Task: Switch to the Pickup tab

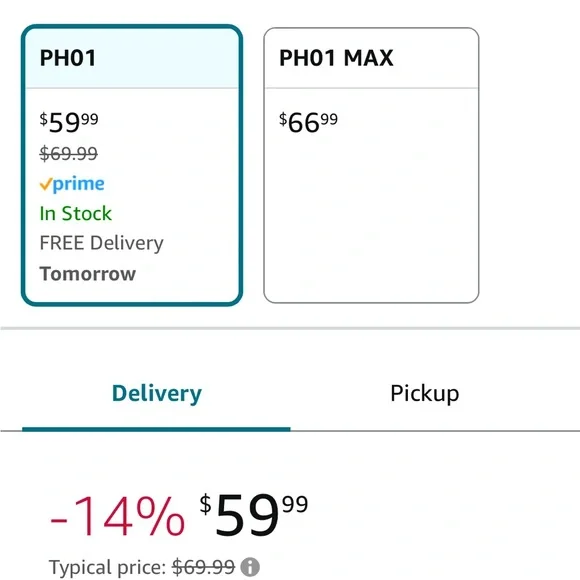Action: coord(425,393)
